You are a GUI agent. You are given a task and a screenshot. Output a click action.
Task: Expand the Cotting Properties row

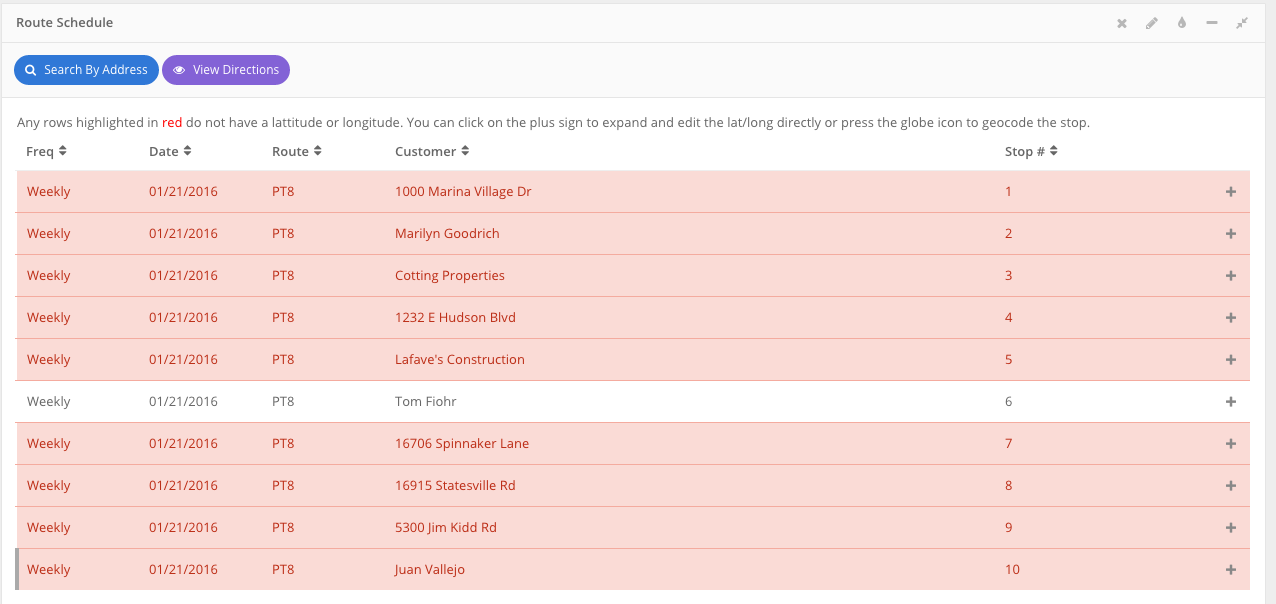1231,276
